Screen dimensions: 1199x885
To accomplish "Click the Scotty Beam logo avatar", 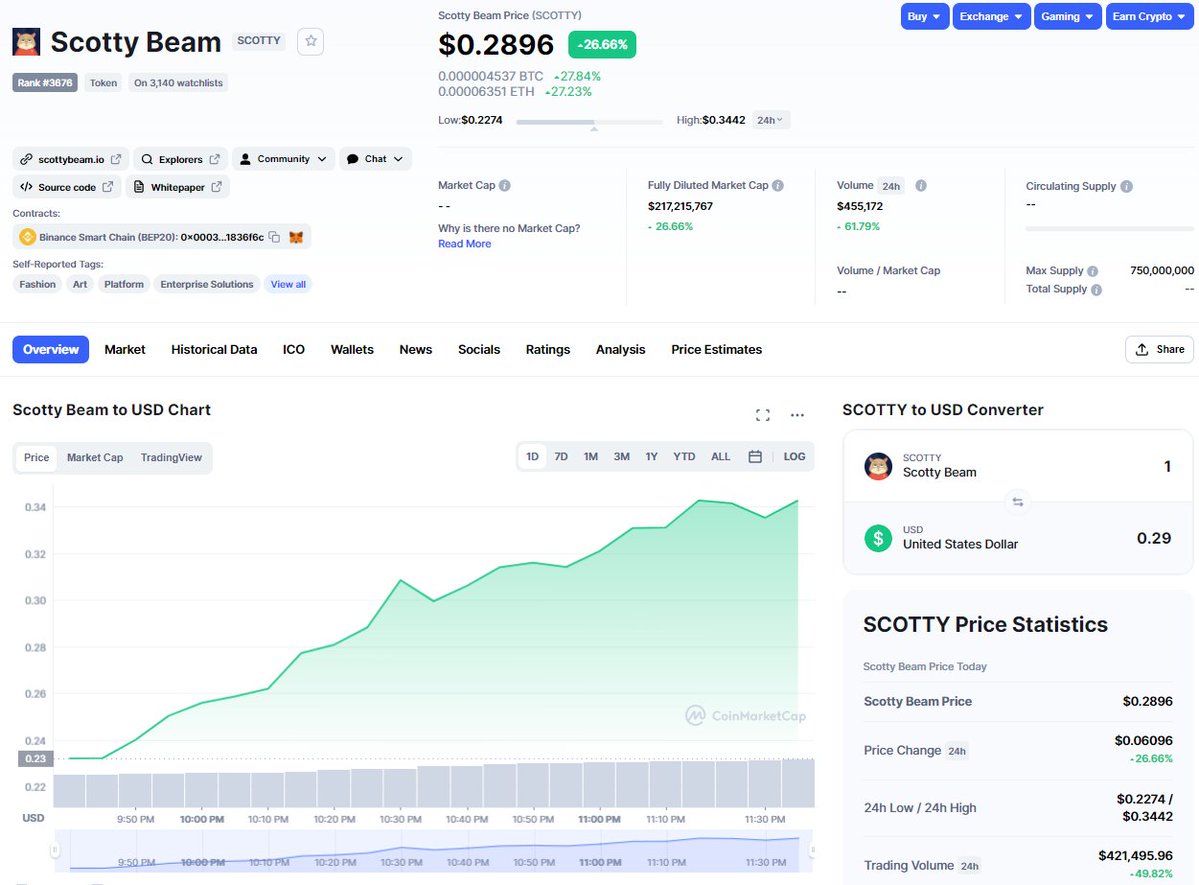I will coord(26,42).
